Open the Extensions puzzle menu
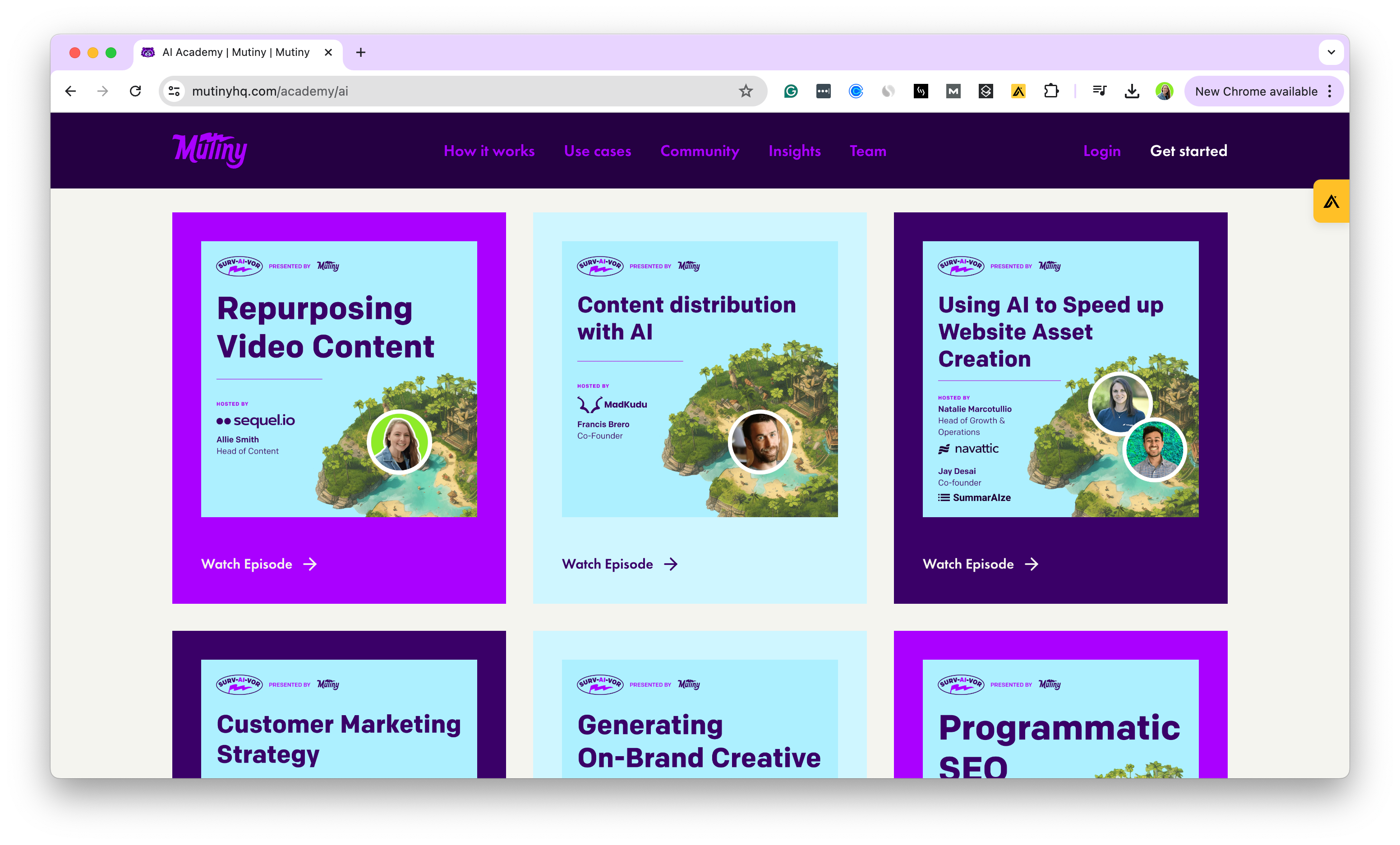Viewport: 1400px width, 845px height. [x=1051, y=91]
